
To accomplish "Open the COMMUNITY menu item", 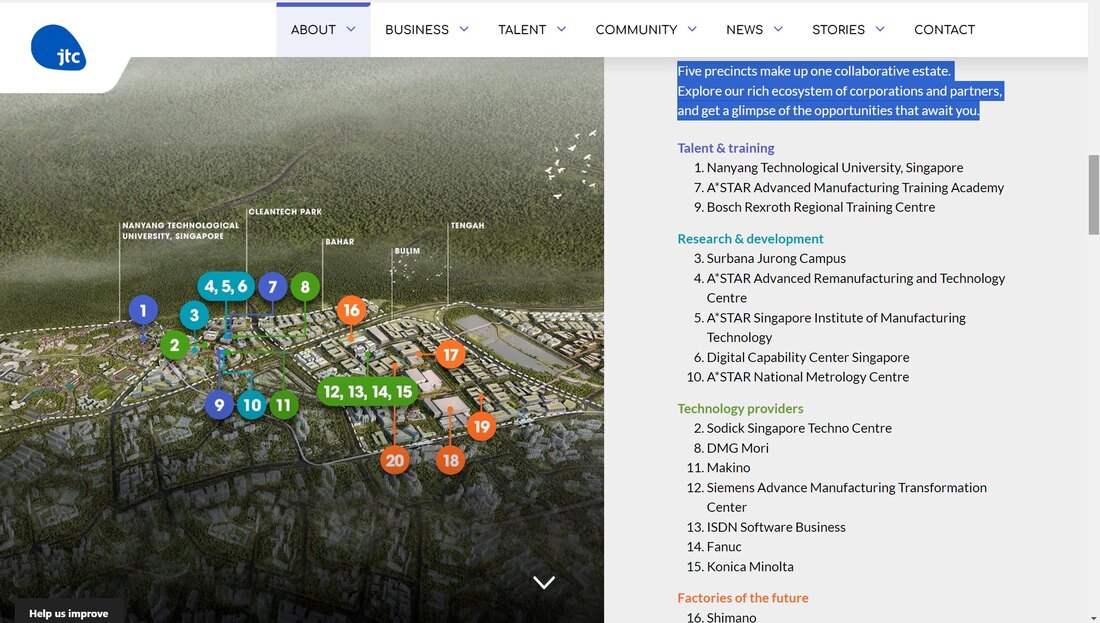I will (636, 29).
